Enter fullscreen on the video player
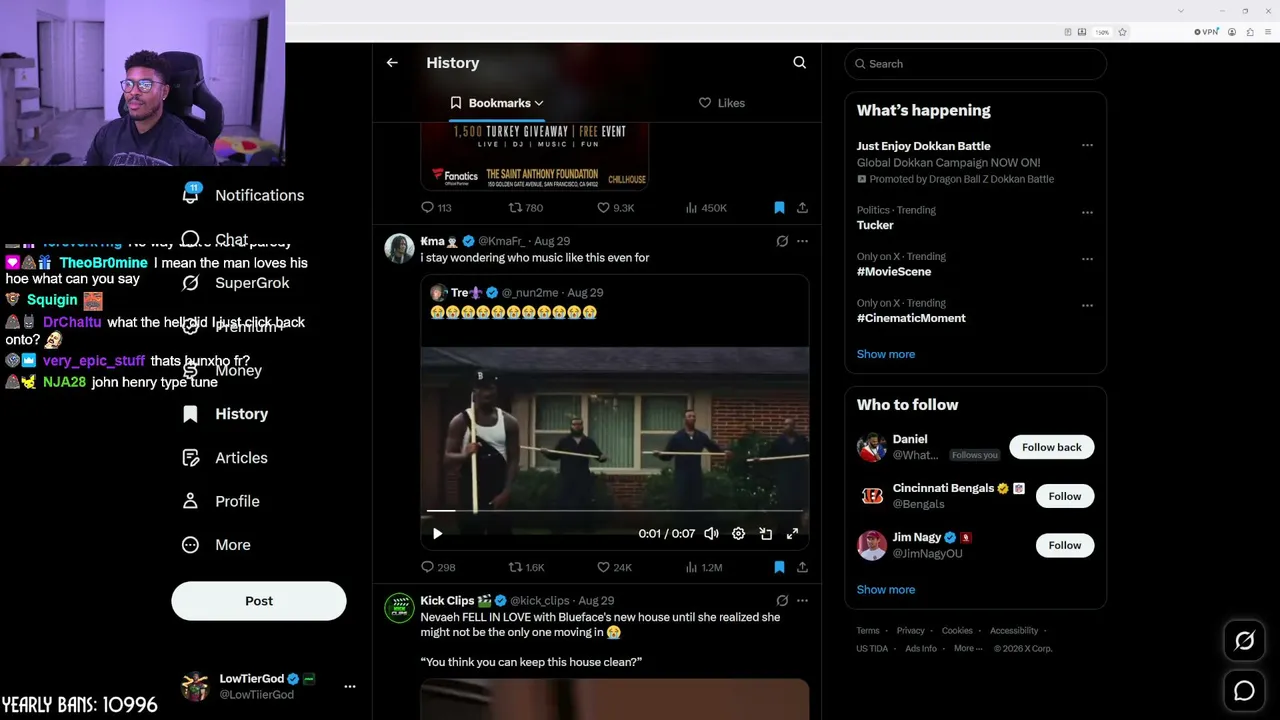1280x720 pixels. pyautogui.click(x=792, y=534)
